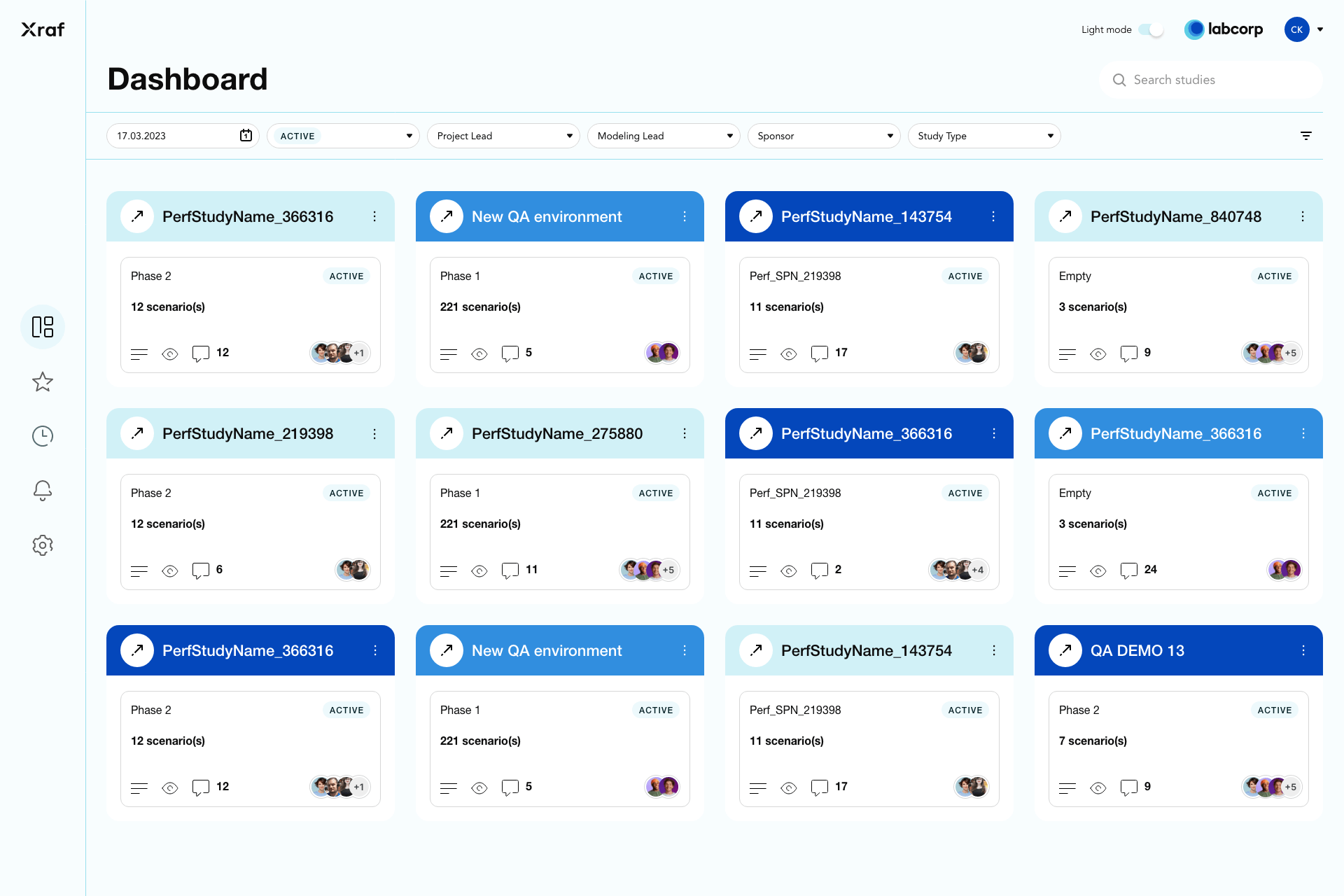Show description lines icon on PerfStudyName_275880 card
The width and height of the screenshot is (1344, 896).
coord(449,571)
